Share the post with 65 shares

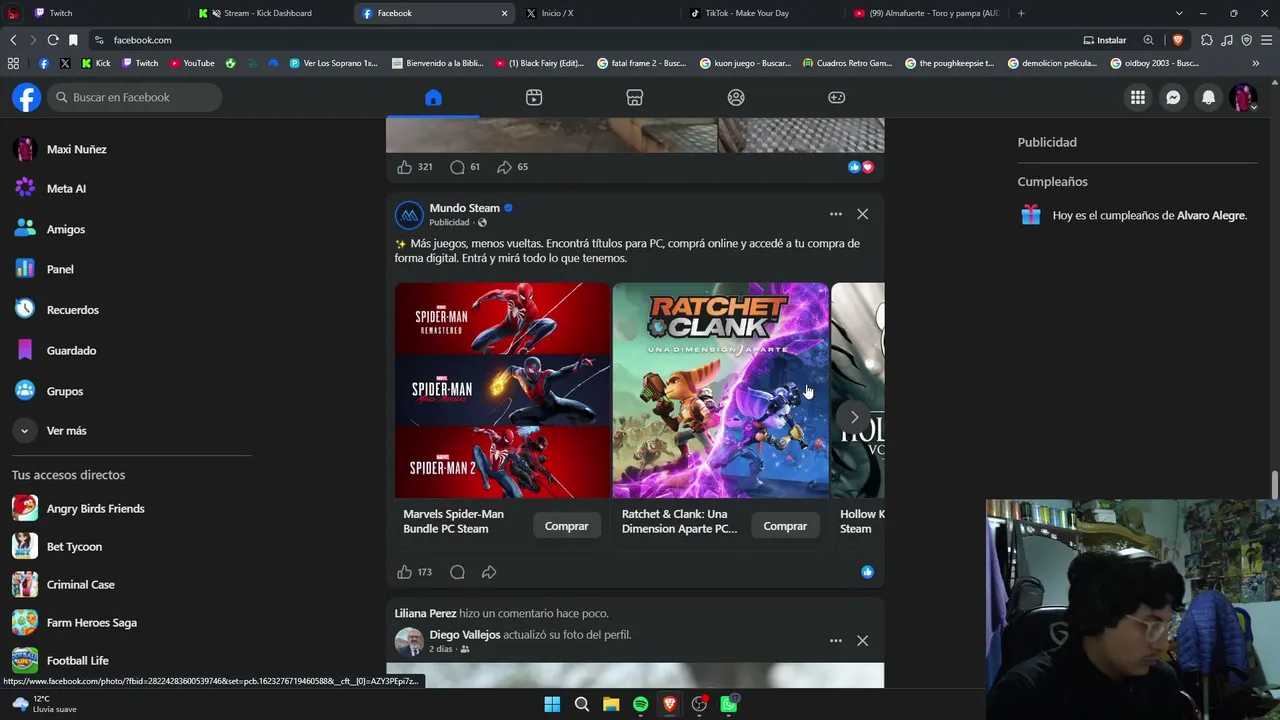click(x=504, y=167)
